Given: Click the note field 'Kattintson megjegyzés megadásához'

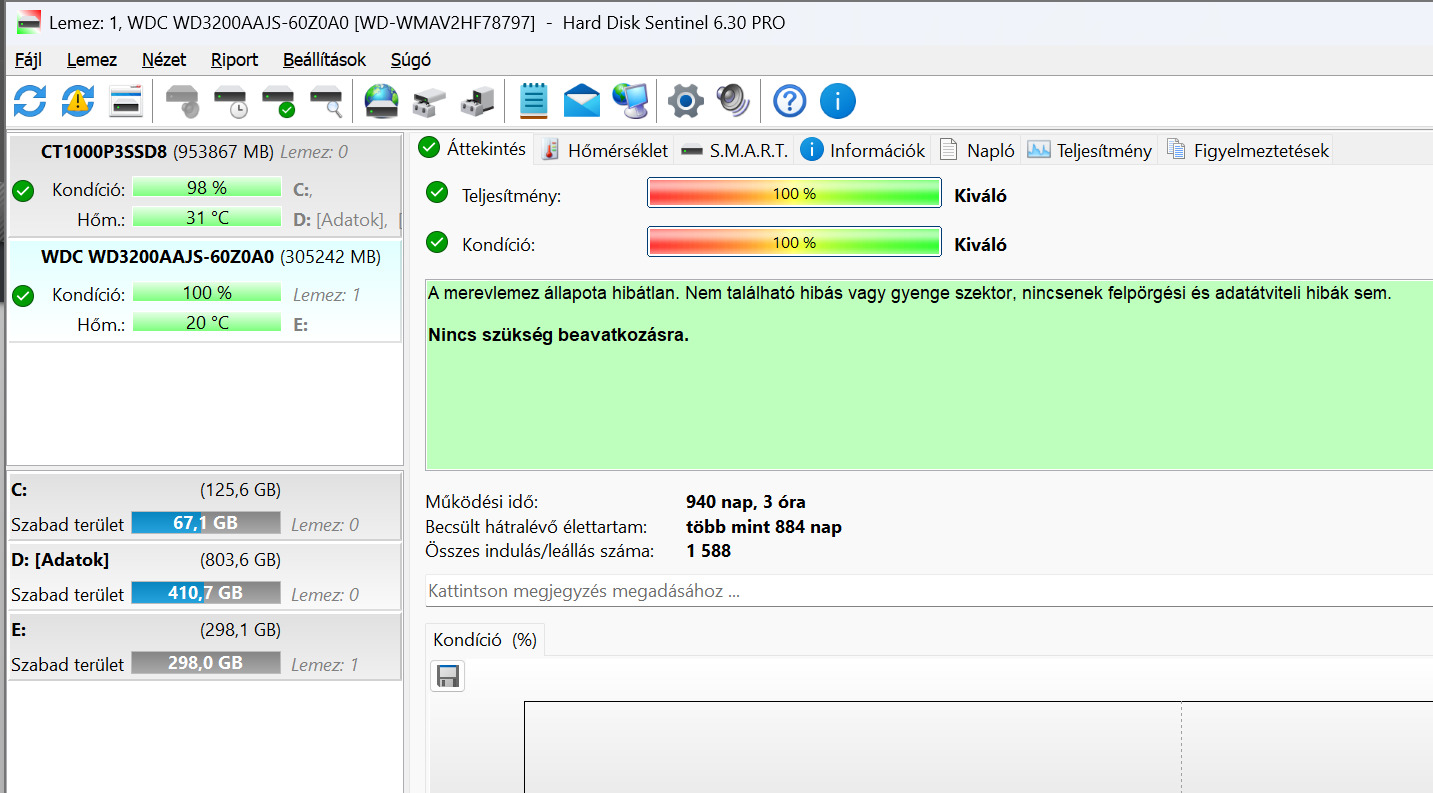Looking at the screenshot, I should (x=929, y=591).
